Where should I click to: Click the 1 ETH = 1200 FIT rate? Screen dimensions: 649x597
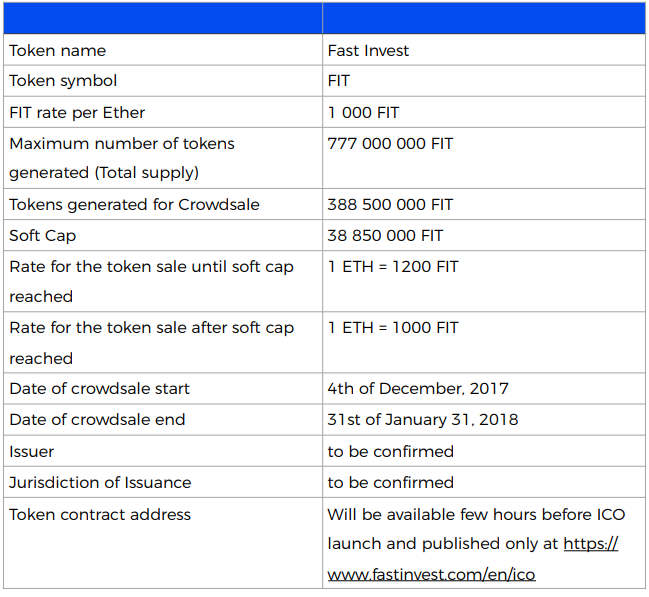tap(393, 267)
